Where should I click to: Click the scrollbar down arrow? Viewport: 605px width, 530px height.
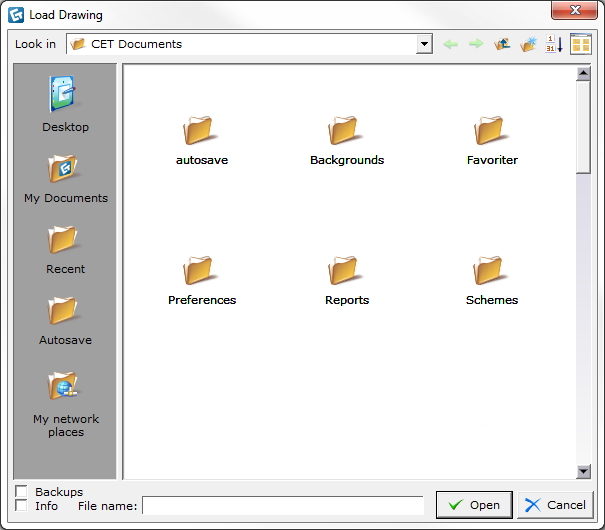pyautogui.click(x=583, y=471)
